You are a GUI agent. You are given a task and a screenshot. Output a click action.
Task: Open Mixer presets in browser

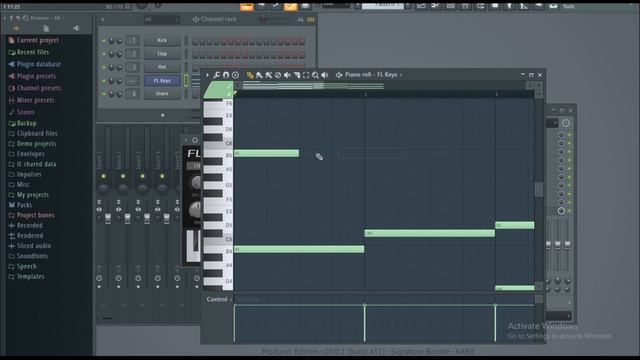[31, 100]
